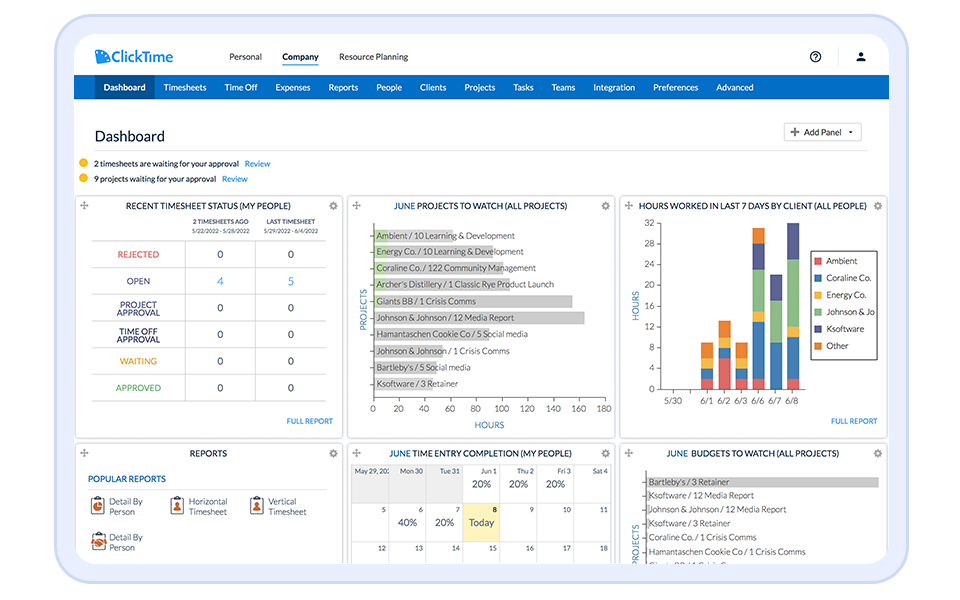The image size is (960, 600).
Task: Grab the move handle on Recent Timesheet Status
Action: click(x=85, y=205)
